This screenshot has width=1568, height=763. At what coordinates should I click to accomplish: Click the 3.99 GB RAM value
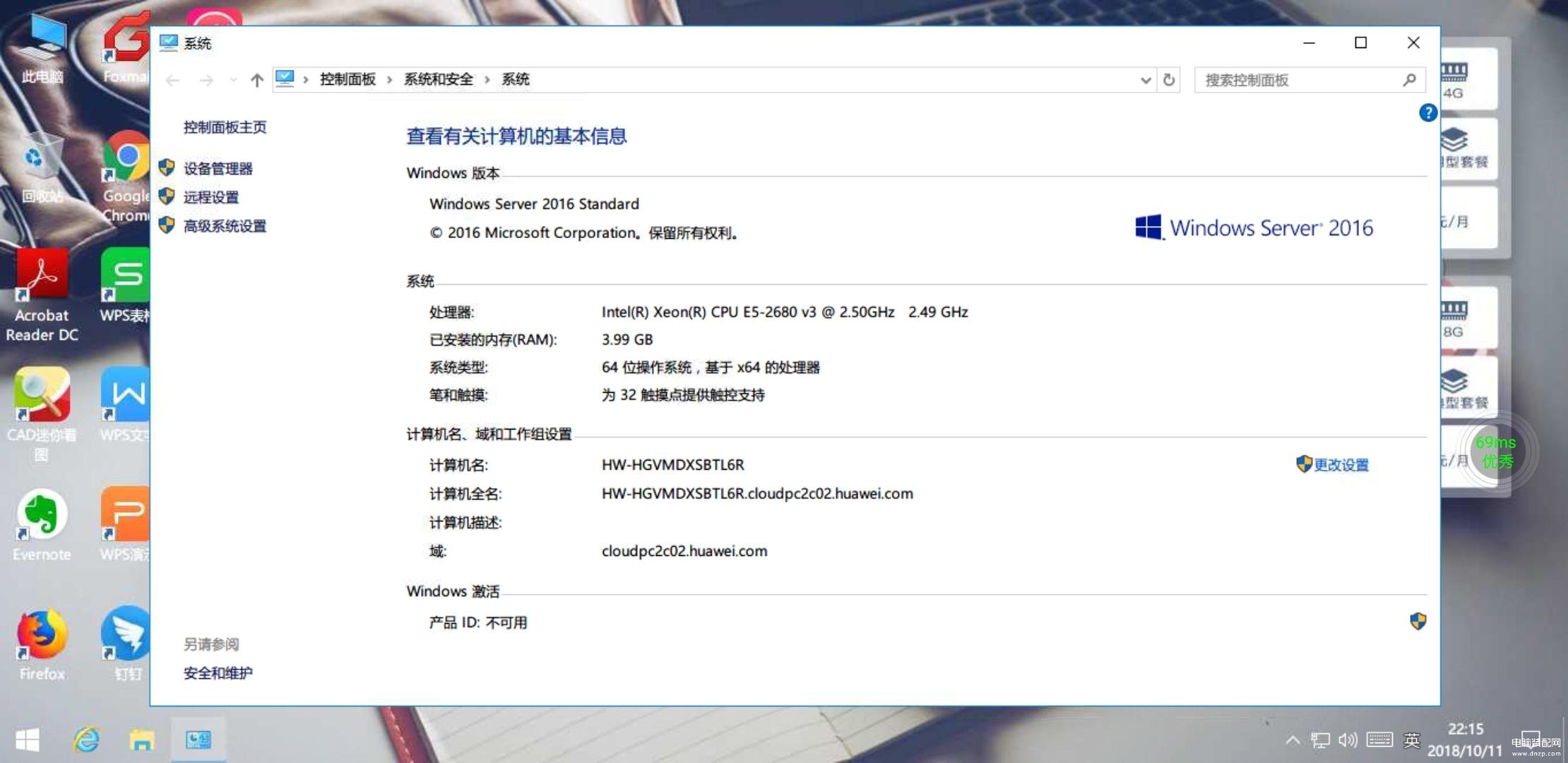tap(626, 340)
